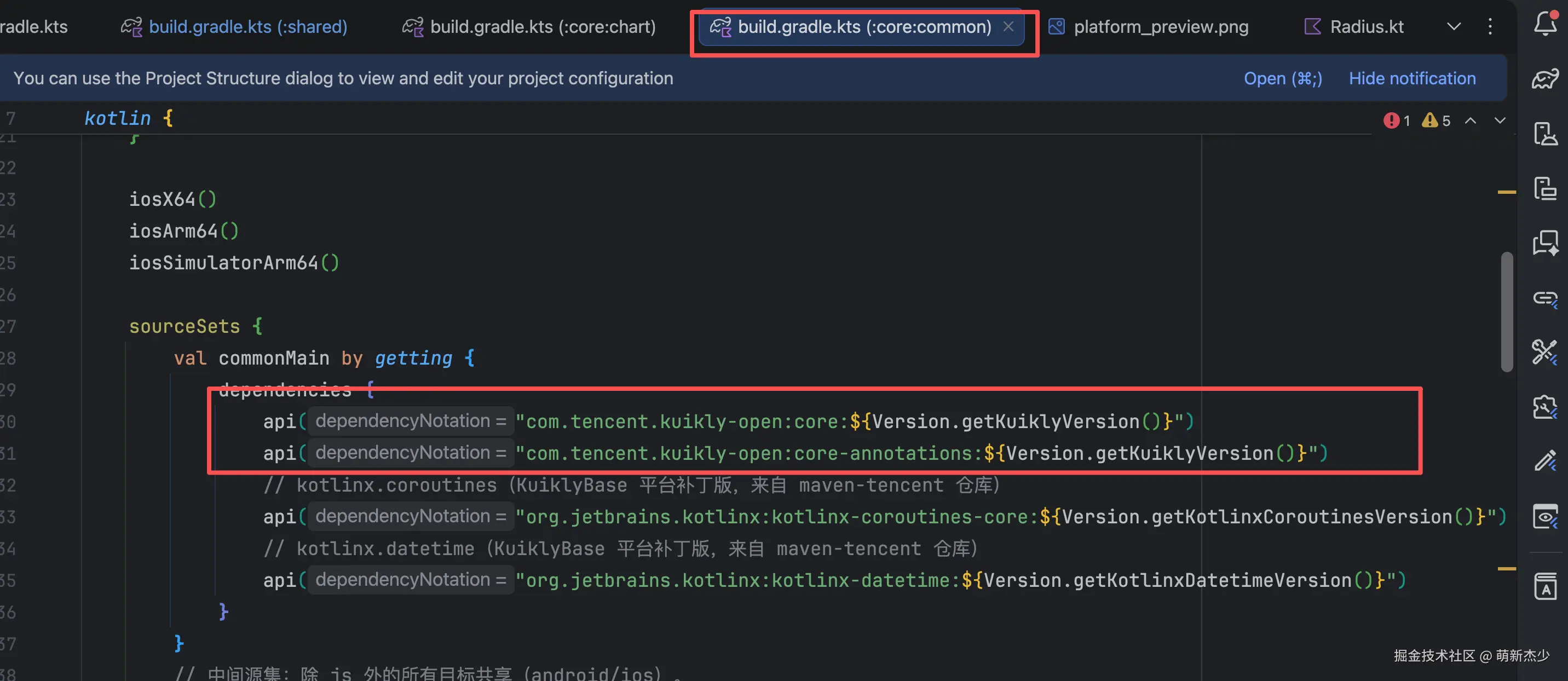Open the wrench and screwdriver tool icon
This screenshot has width=1568, height=681.
click(1545, 352)
